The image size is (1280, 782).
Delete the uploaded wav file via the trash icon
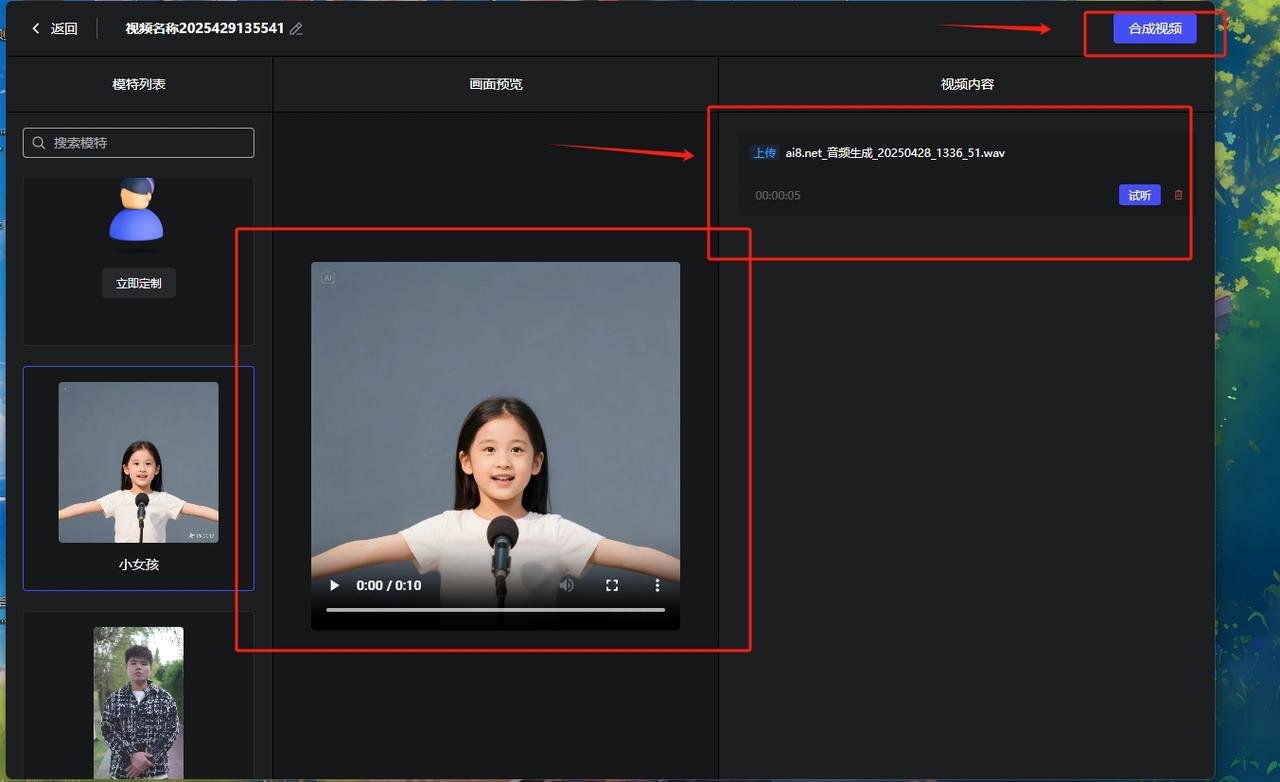[x=1178, y=195]
